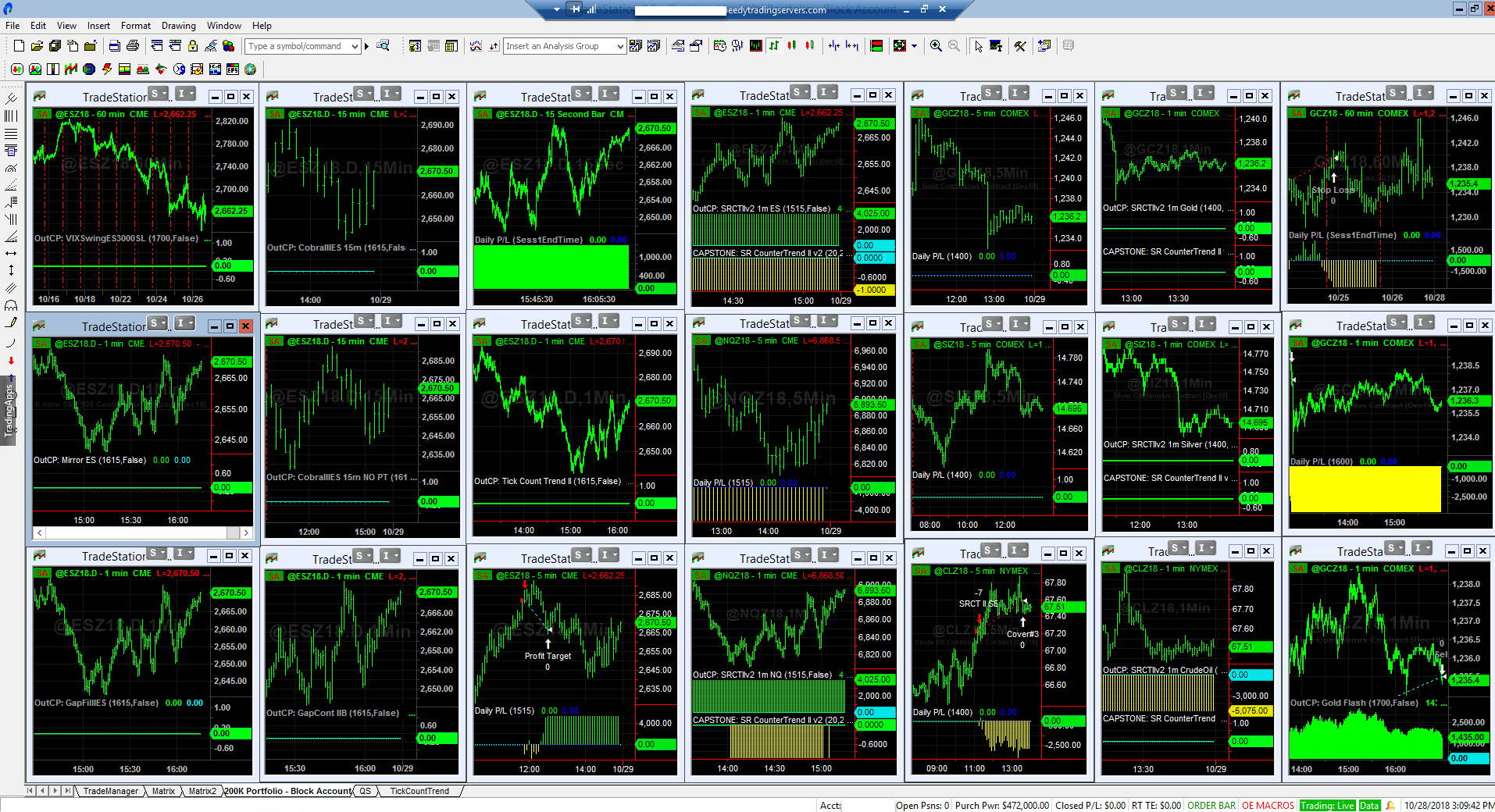The width and height of the screenshot is (1495, 812).
Task: Select the vertical arrows drawing tool in the sidebar
Action: click(11, 270)
